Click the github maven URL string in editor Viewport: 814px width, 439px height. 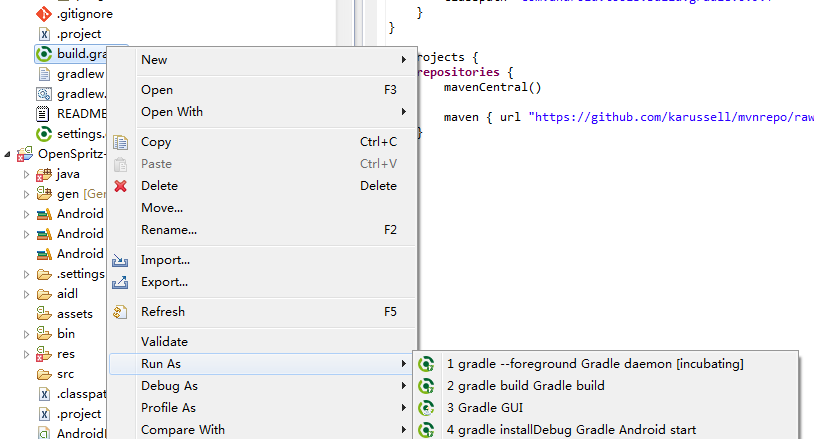(x=670, y=117)
